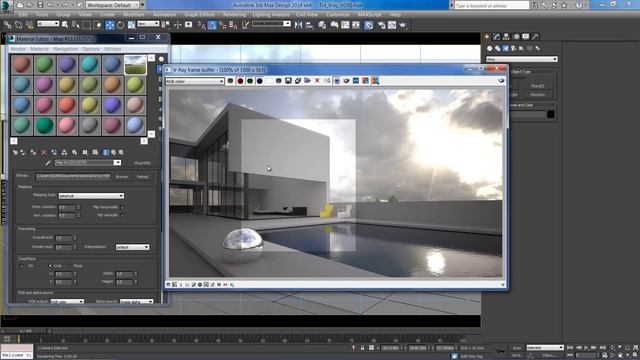Click the search keyword input field
640x360 pixels.
click(x=492, y=5)
